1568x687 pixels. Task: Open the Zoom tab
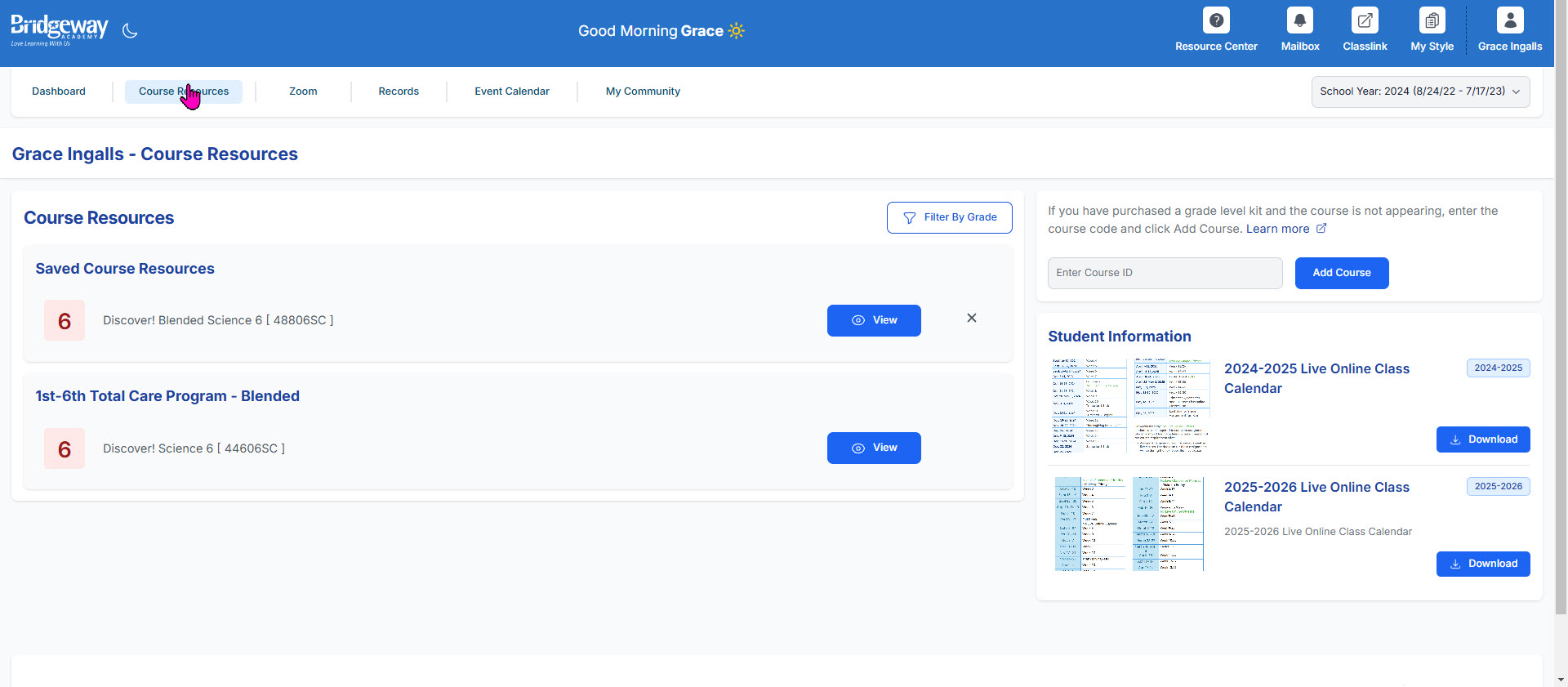click(x=303, y=91)
